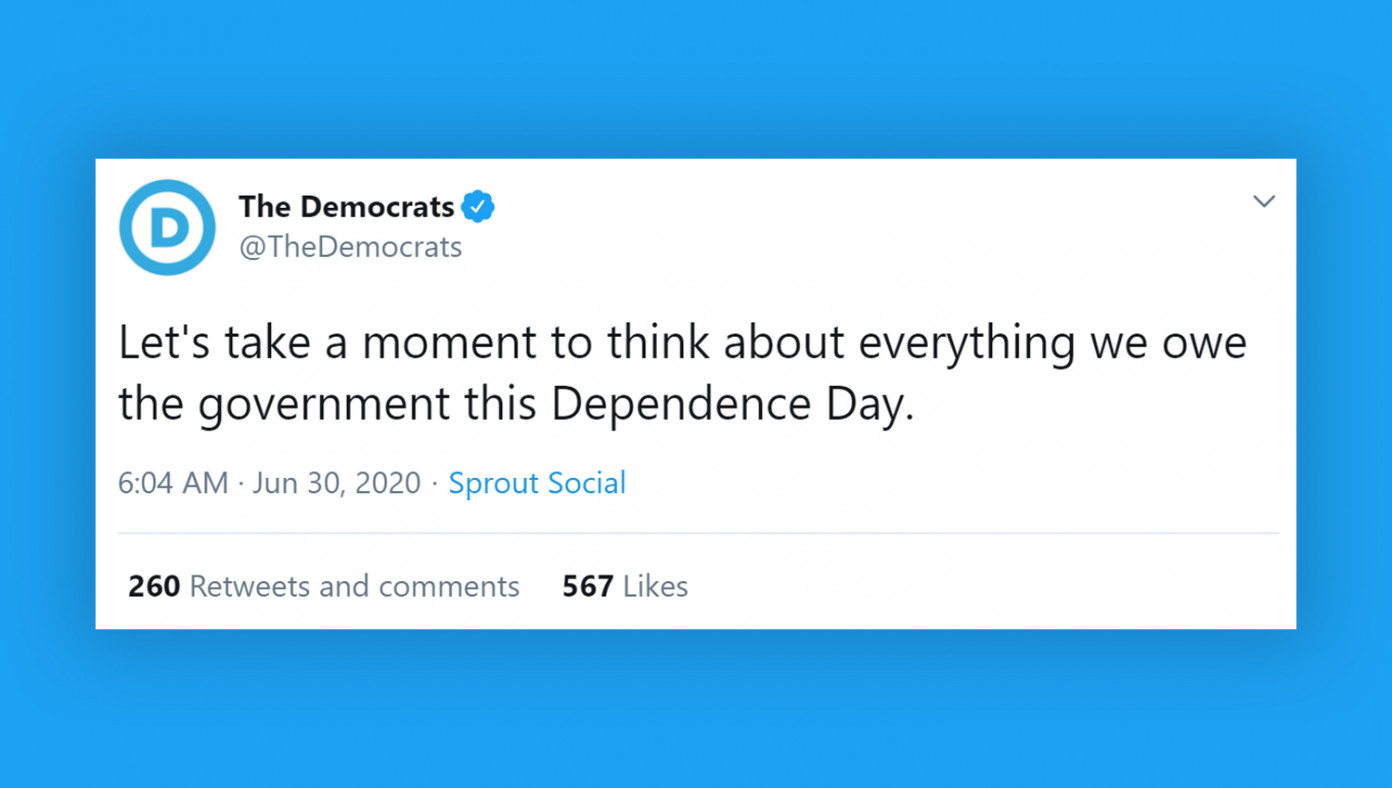Viewport: 1392px width, 788px height.
Task: Click the white letter D inside logo
Action: (169, 228)
